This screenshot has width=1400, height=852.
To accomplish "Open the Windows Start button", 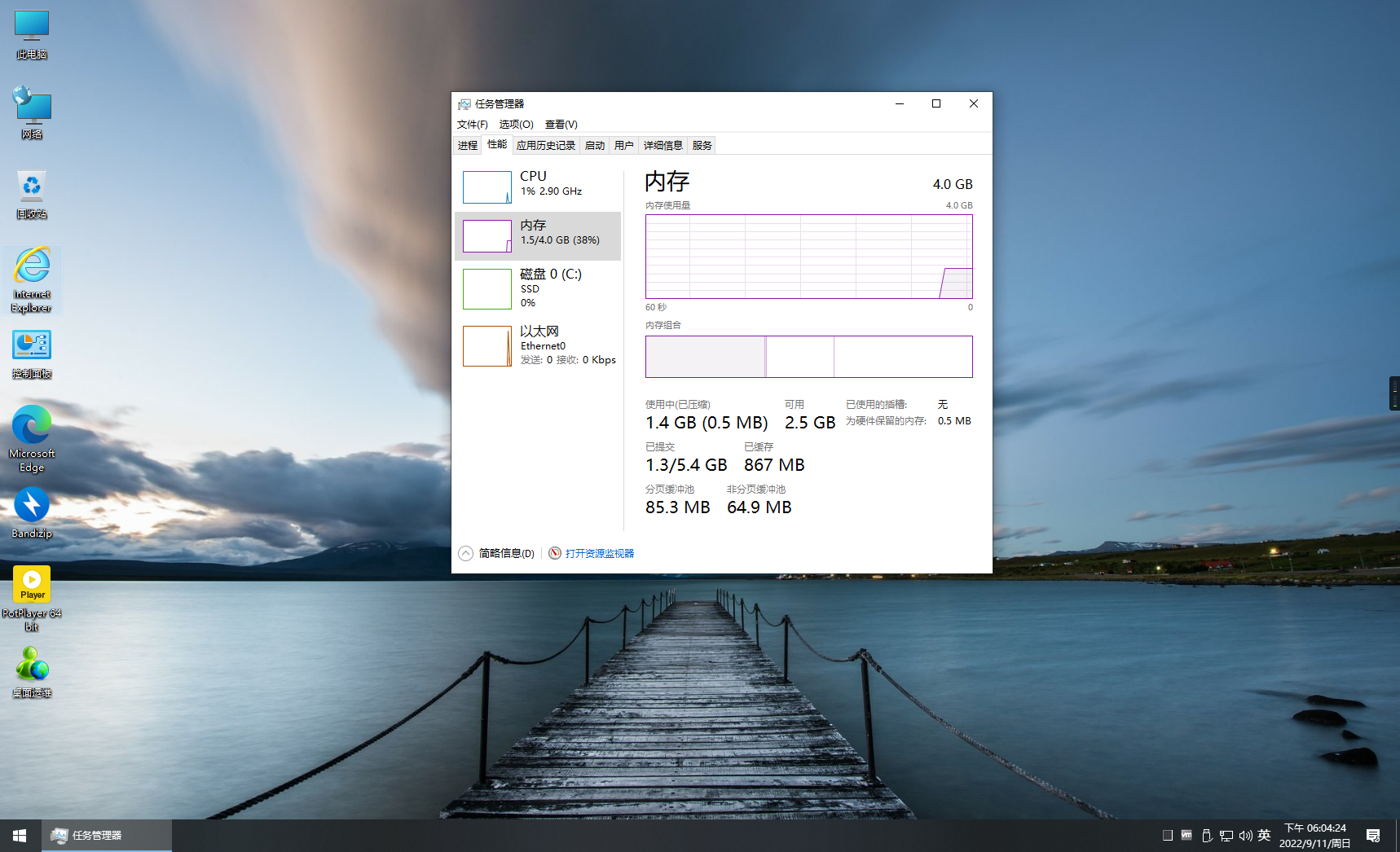I will 20,836.
